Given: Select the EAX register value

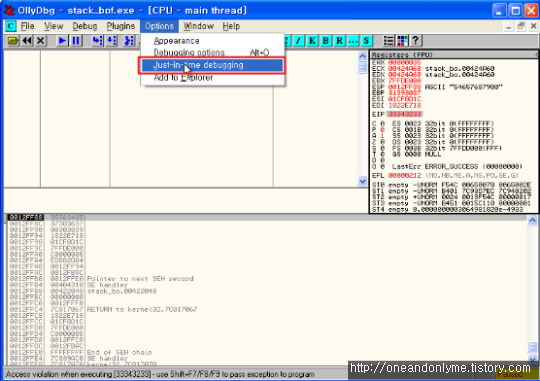Looking at the screenshot, I should pyautogui.click(x=405, y=62).
